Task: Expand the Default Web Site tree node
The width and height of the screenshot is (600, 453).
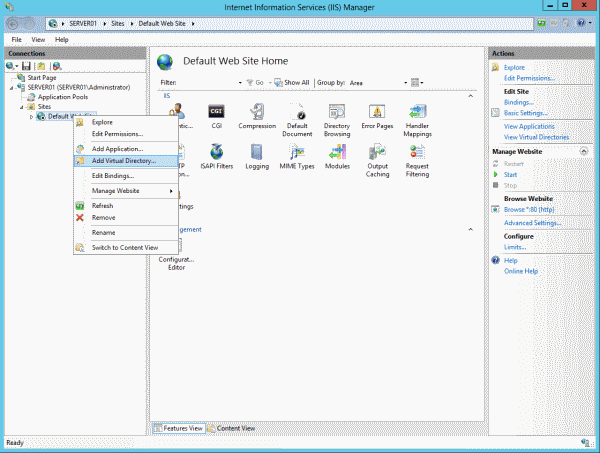Action: 31,117
